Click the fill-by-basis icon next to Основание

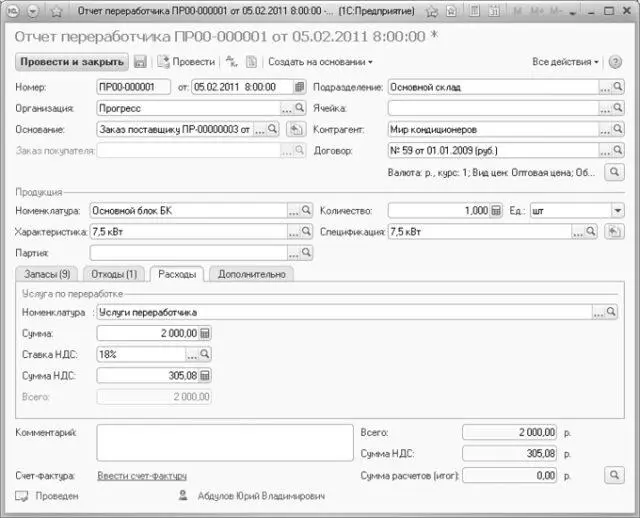(x=296, y=129)
